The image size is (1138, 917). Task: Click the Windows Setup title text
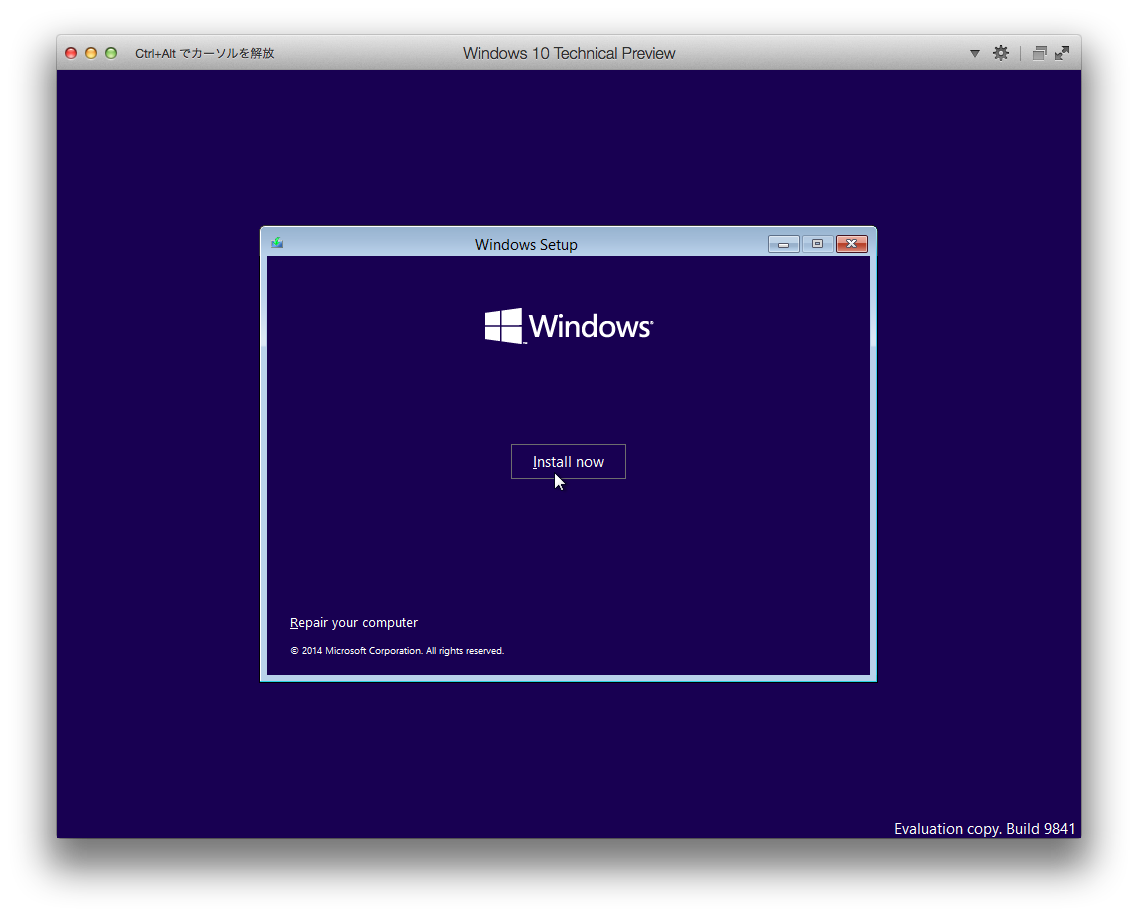click(x=526, y=245)
